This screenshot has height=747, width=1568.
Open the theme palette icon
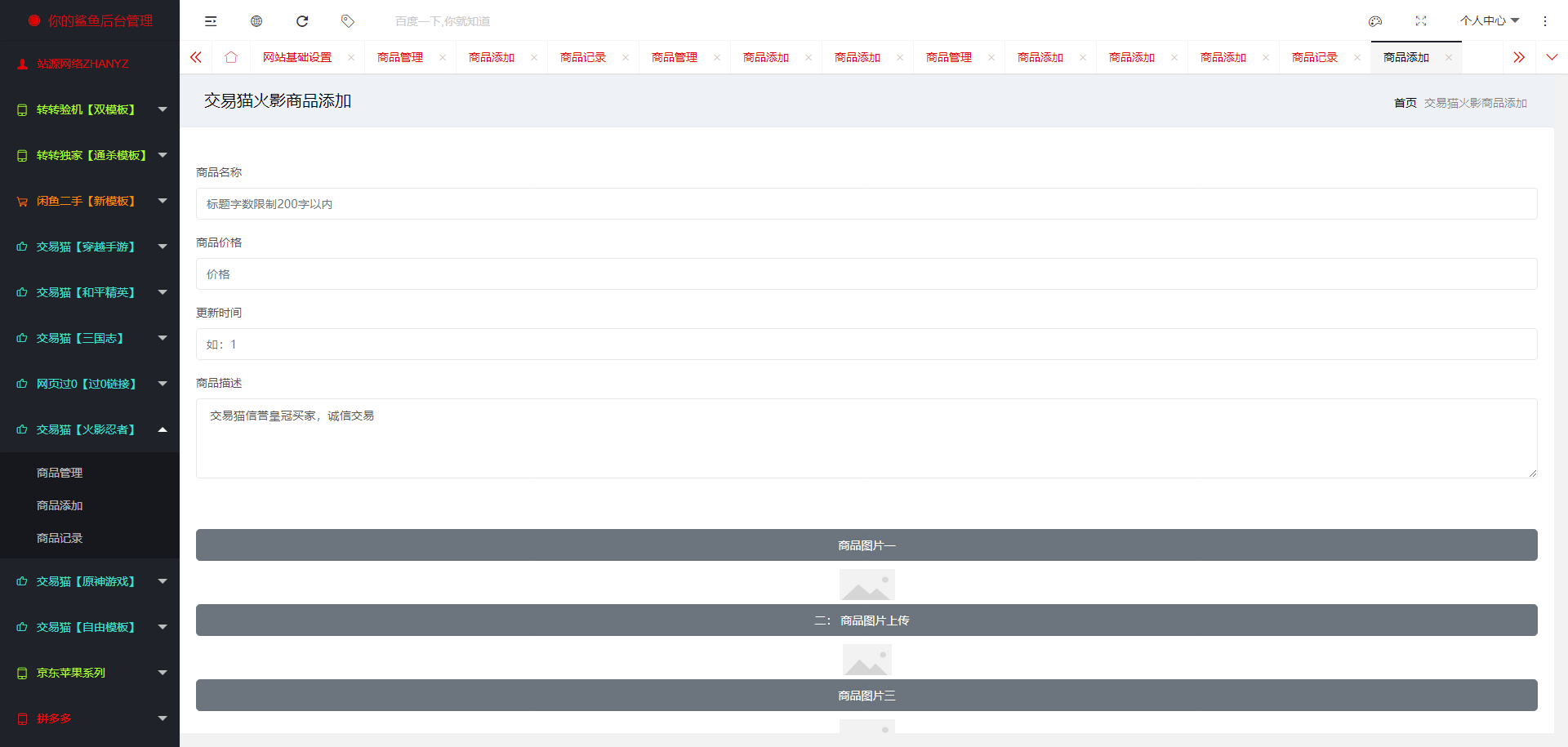pyautogui.click(x=1375, y=21)
